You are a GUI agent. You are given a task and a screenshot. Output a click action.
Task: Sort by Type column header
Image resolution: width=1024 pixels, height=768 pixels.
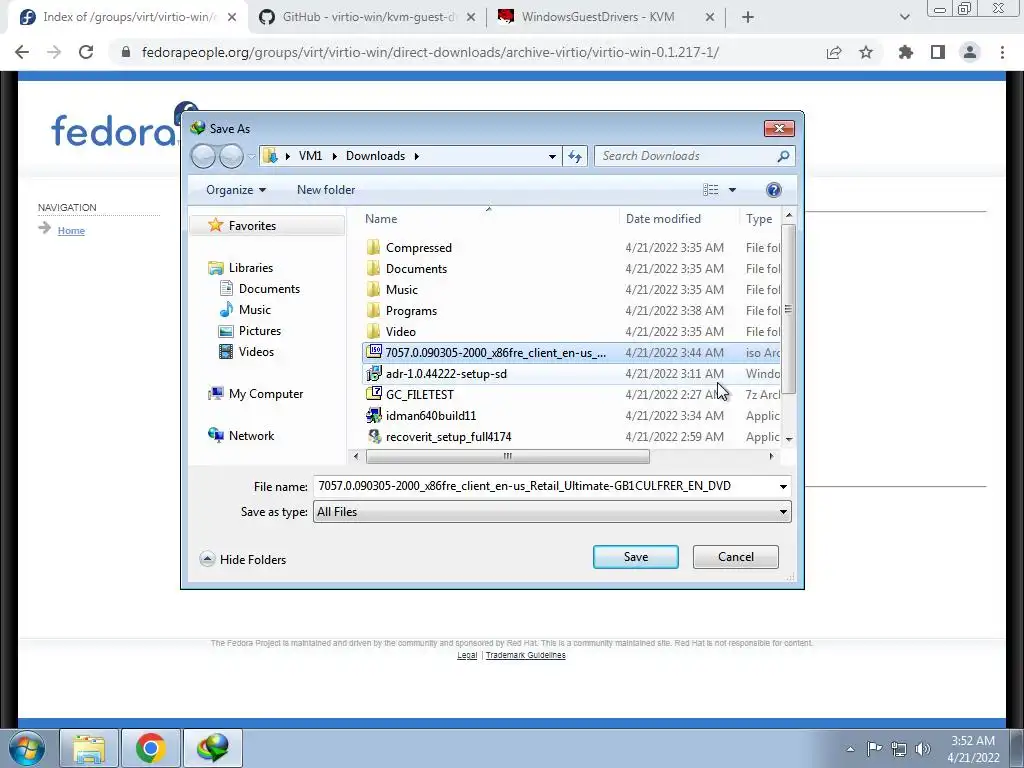tap(760, 219)
